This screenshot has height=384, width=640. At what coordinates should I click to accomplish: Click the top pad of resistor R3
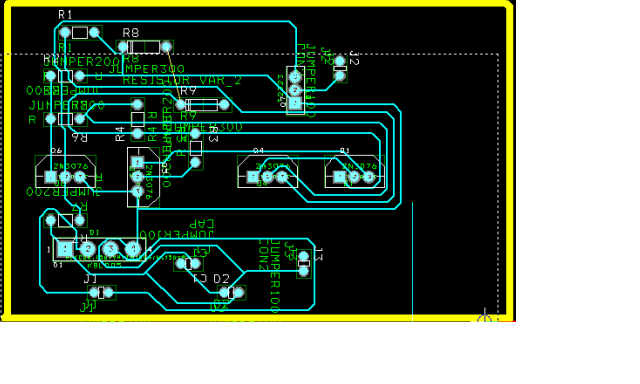point(196,133)
